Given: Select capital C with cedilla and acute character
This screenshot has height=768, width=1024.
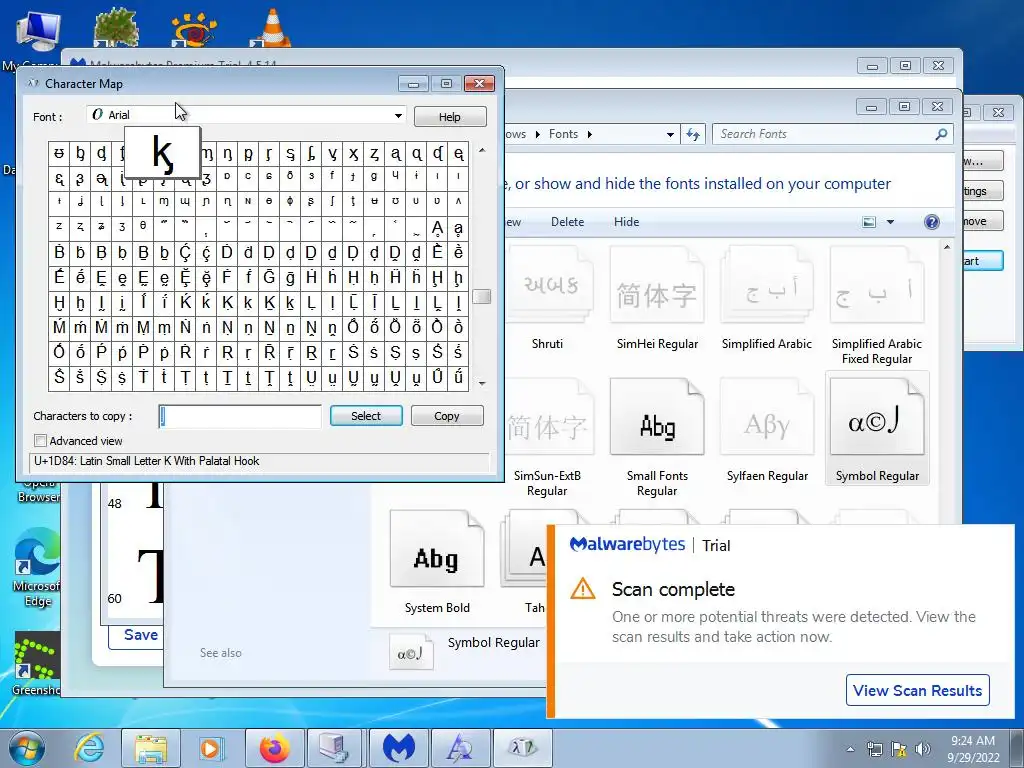Looking at the screenshot, I should pos(185,253).
